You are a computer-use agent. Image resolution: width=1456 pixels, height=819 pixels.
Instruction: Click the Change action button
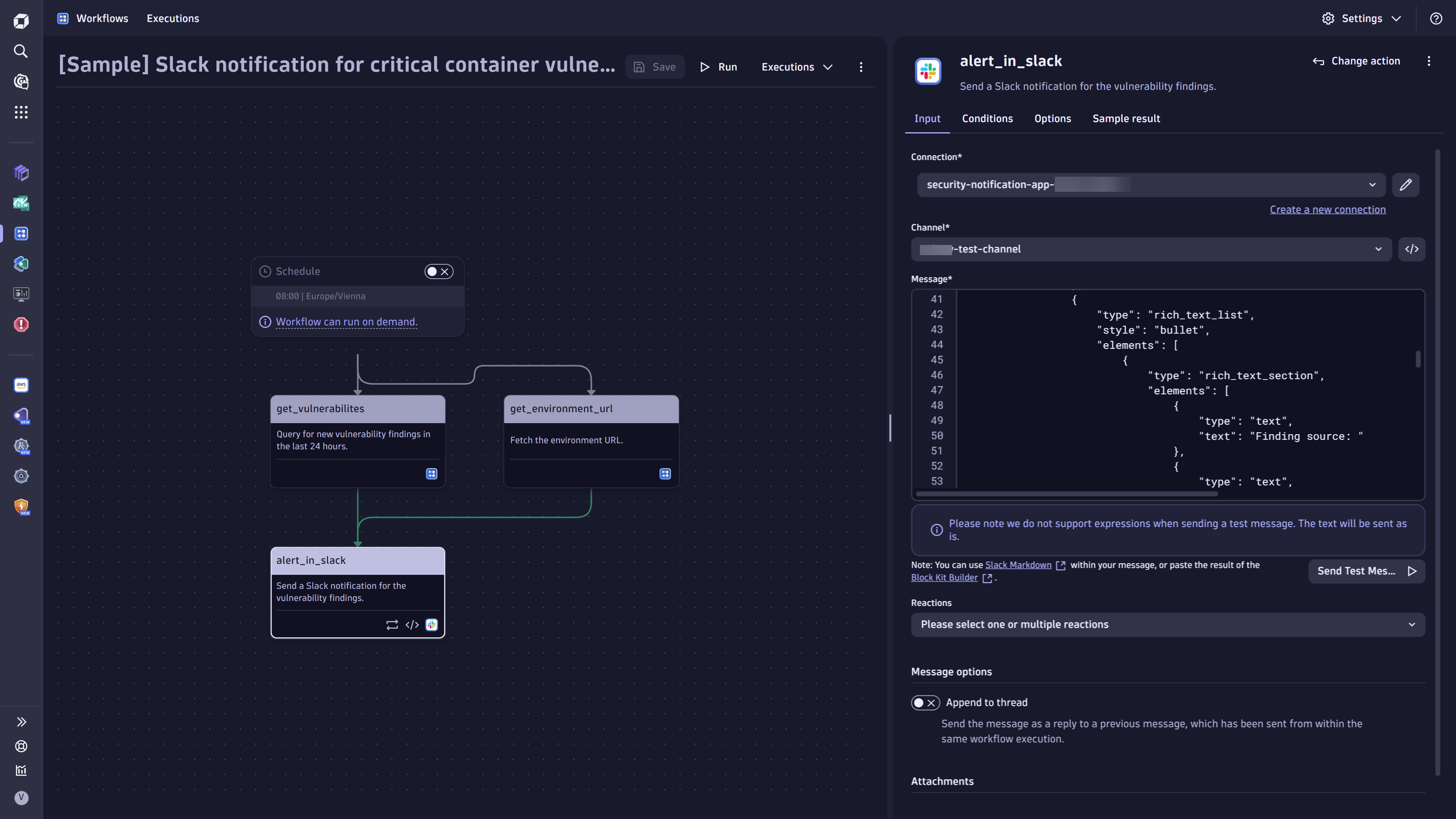click(x=1357, y=61)
